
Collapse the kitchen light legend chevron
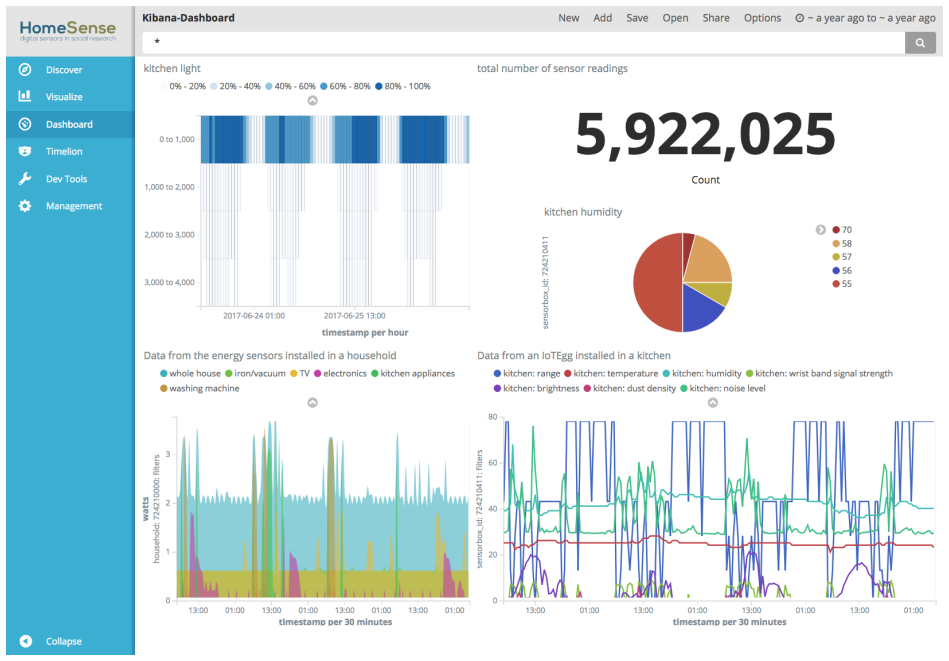pyautogui.click(x=312, y=100)
